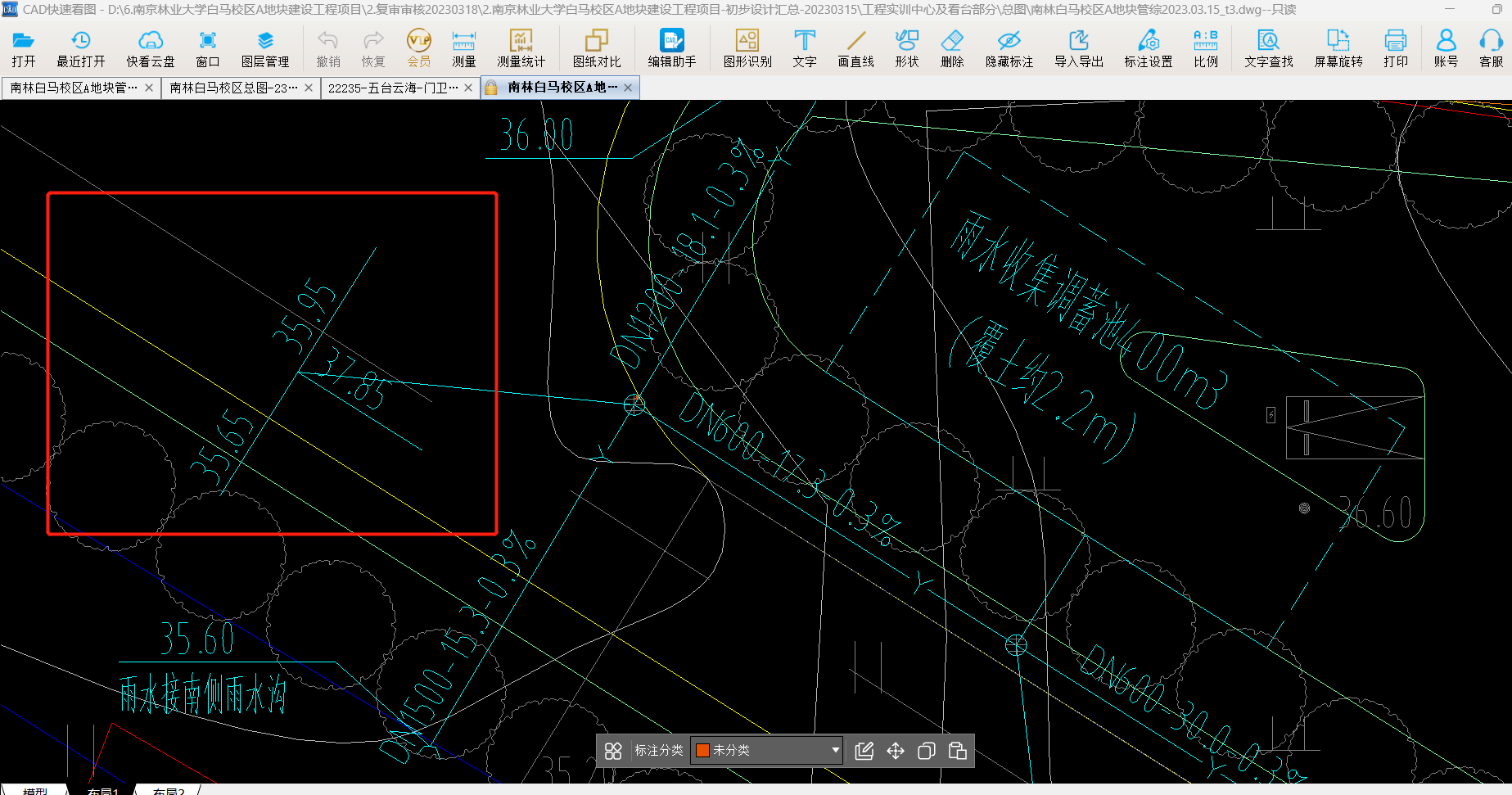This screenshot has width=1512, height=795.
Task: Close the 南林白马校区总图-23 tab
Action: 309,88
